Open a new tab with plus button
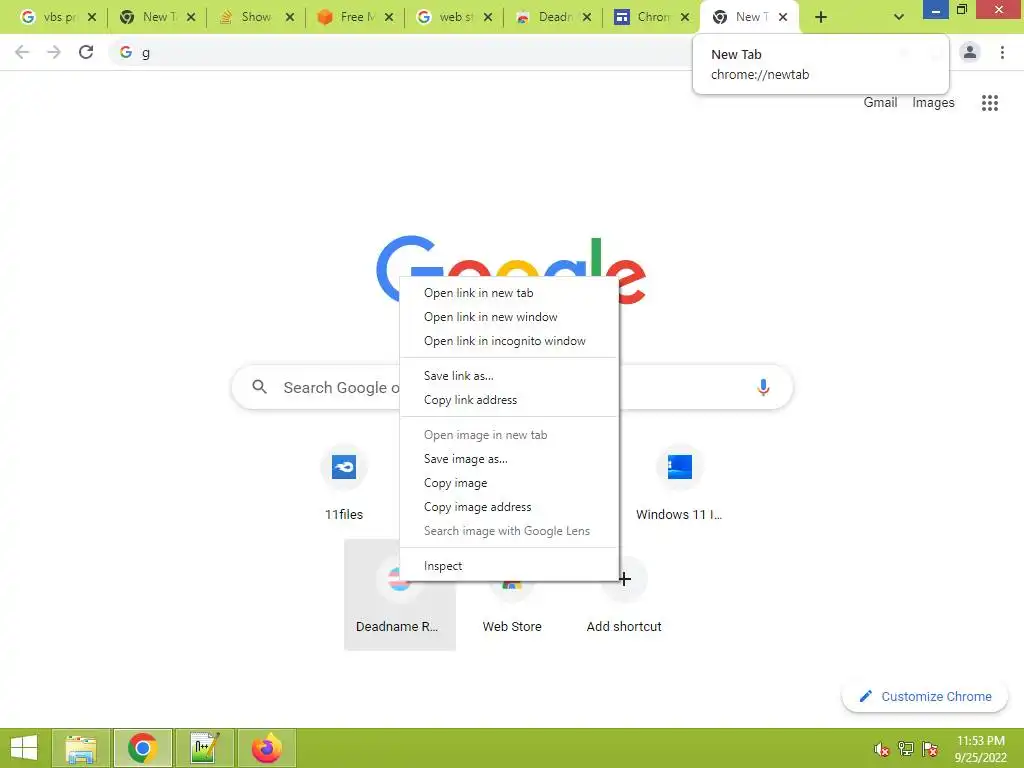This screenshot has width=1024, height=768. click(x=821, y=17)
